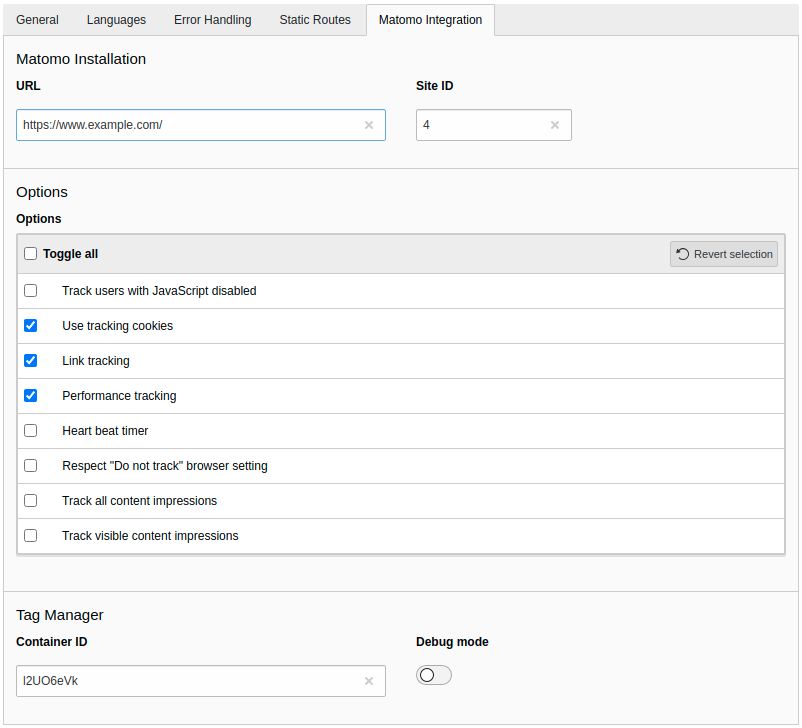
Task: Click the Container ID label
Action: click(x=52, y=642)
